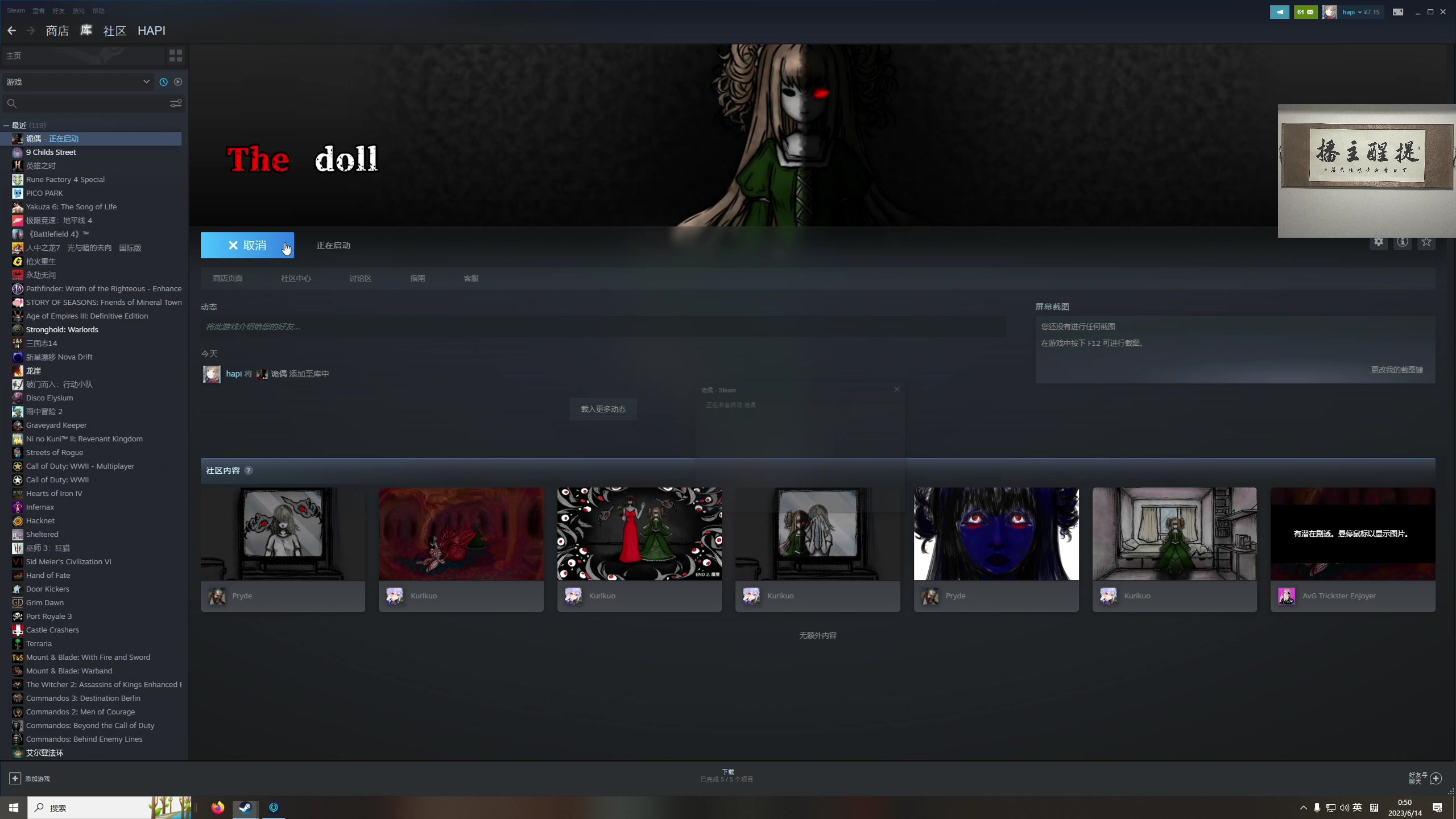The width and height of the screenshot is (1456, 819).
Task: Go to the 主页 library home
Action: click(x=83, y=56)
